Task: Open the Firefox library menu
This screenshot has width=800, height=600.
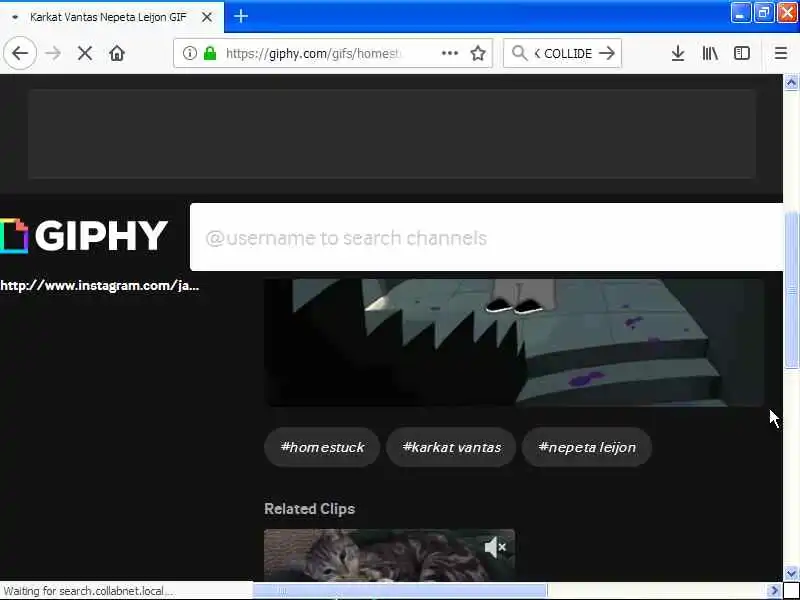Action: (710, 53)
